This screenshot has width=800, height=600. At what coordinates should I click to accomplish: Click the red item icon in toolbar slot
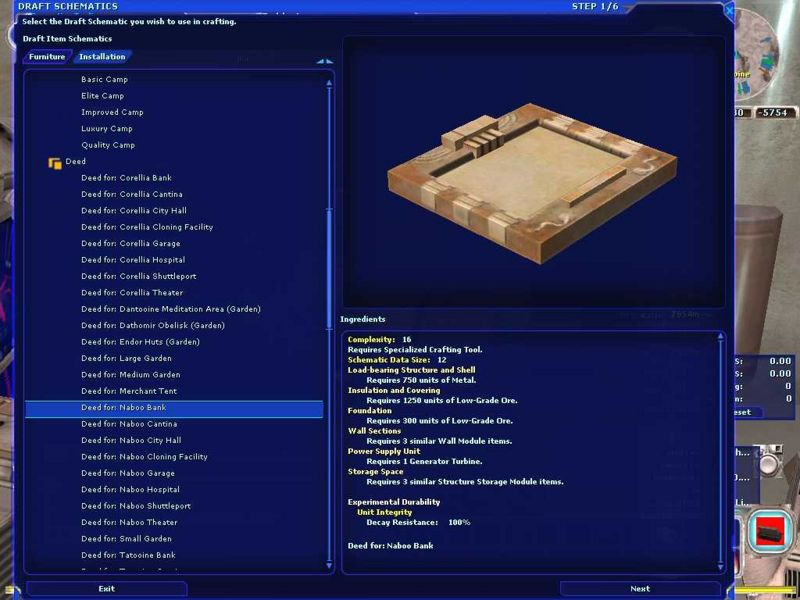point(769,531)
